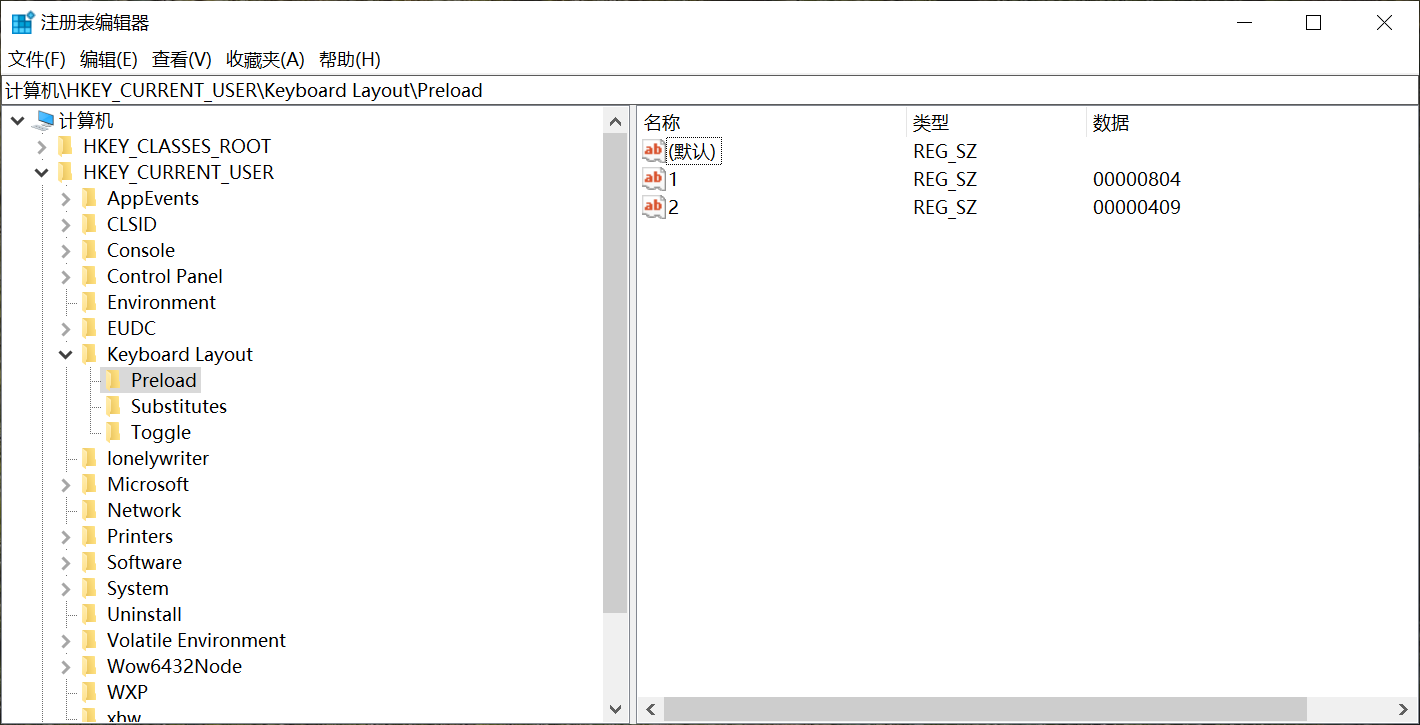Click the Control Panel folder icon

[x=90, y=277]
